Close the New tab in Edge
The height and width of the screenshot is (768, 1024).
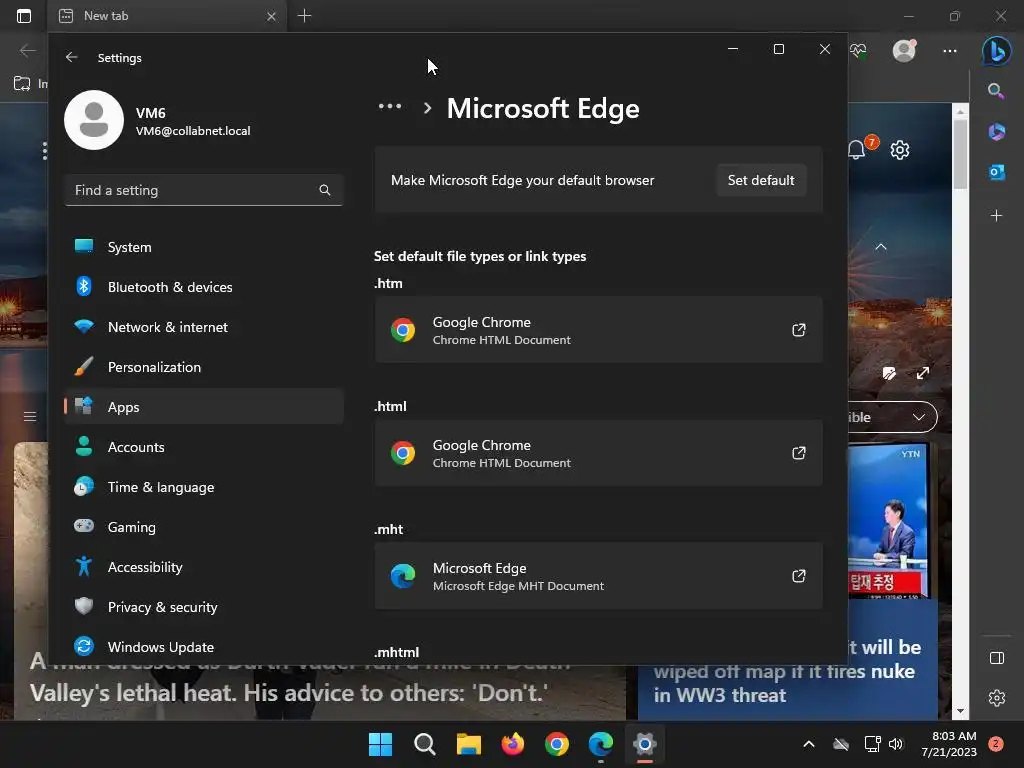point(272,16)
